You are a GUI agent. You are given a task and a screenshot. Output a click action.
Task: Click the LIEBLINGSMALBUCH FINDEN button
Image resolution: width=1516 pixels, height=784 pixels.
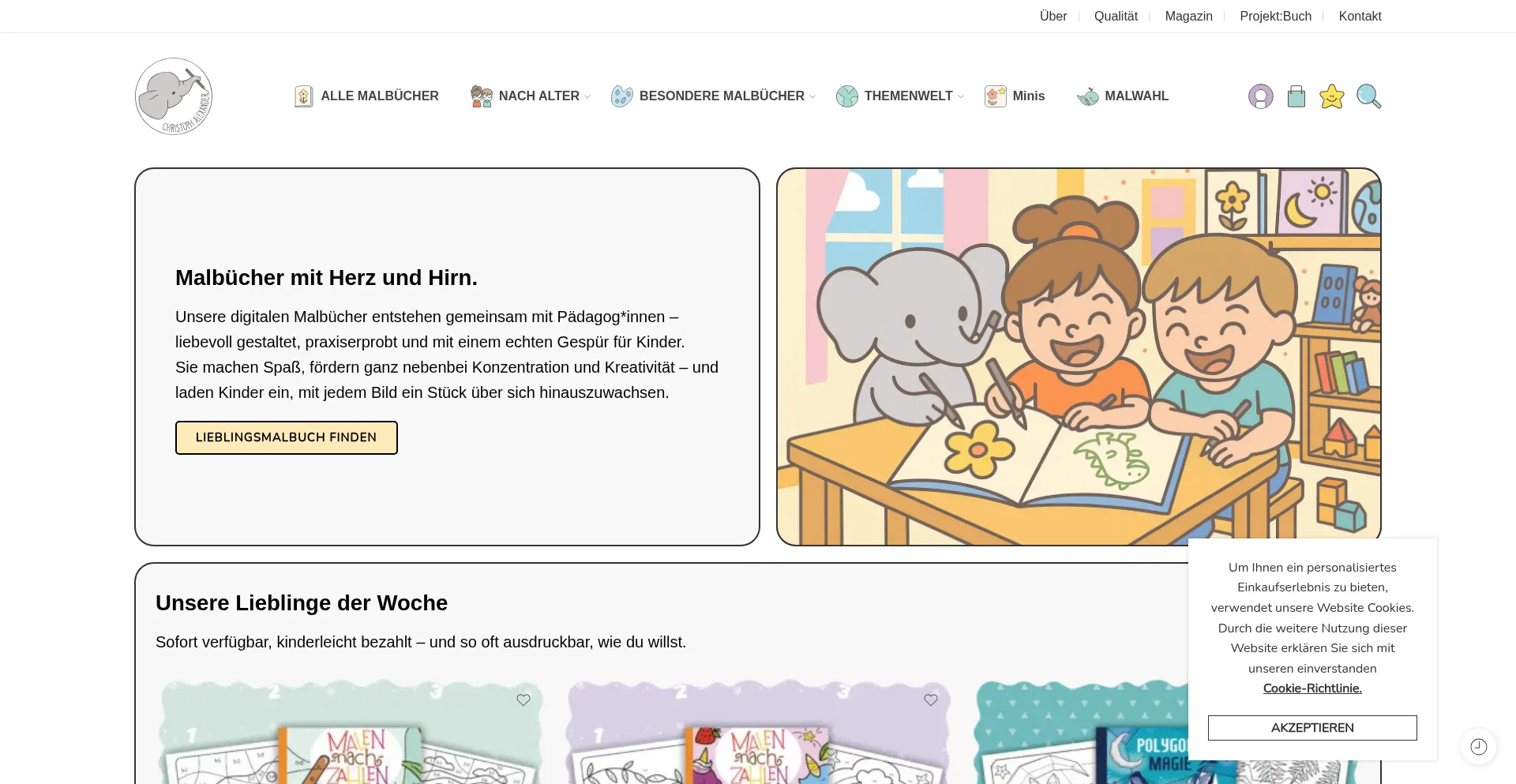286,437
